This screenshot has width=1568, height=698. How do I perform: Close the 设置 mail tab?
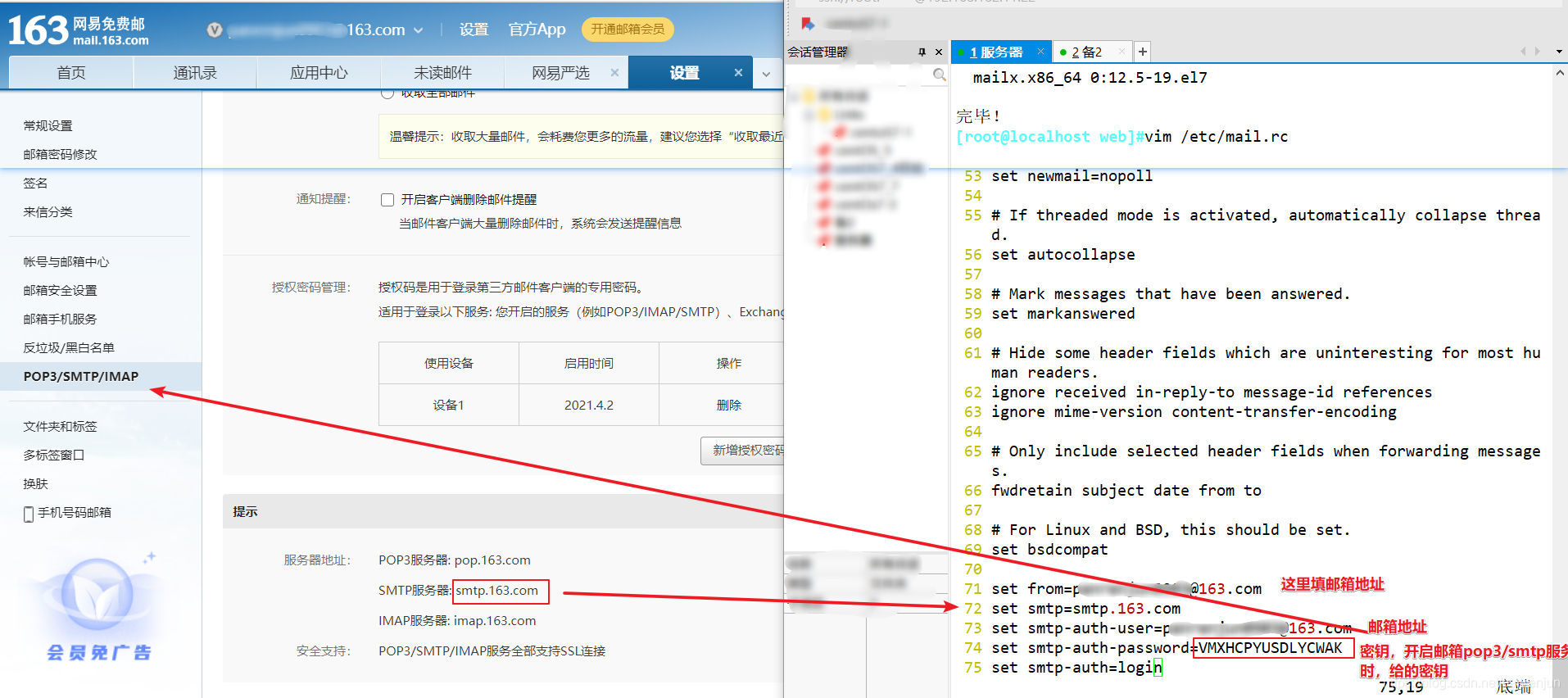pos(738,73)
